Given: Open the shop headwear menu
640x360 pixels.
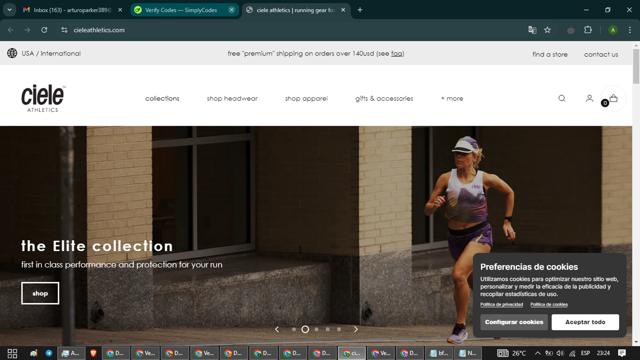Looking at the screenshot, I should tap(232, 98).
